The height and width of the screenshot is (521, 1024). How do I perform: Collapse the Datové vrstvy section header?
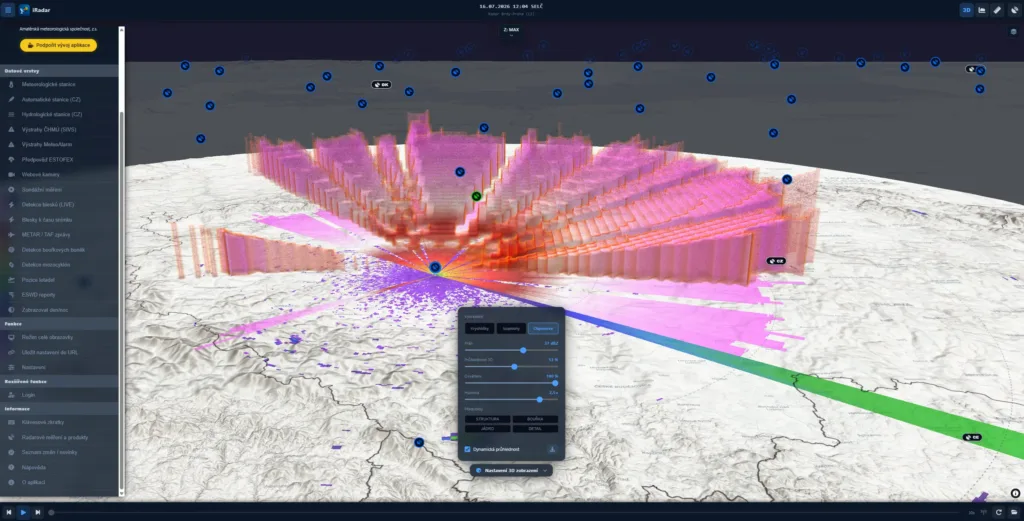coord(59,71)
